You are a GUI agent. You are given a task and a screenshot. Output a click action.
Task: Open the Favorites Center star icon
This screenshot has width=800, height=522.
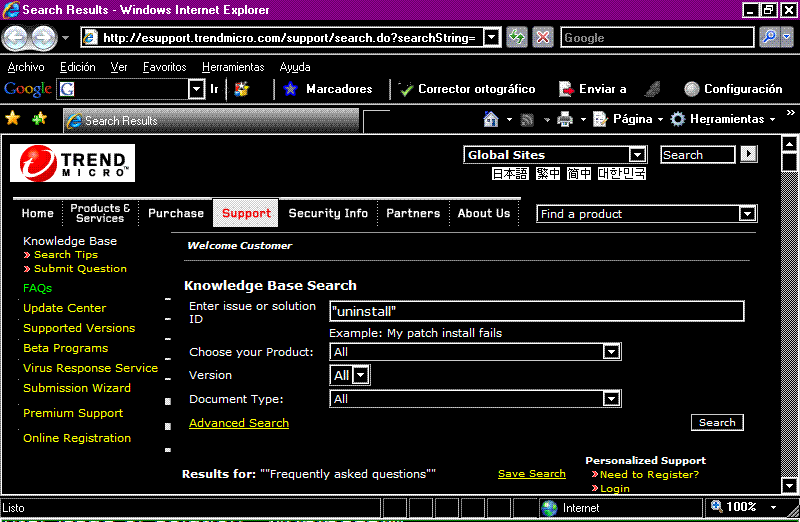pos(12,119)
